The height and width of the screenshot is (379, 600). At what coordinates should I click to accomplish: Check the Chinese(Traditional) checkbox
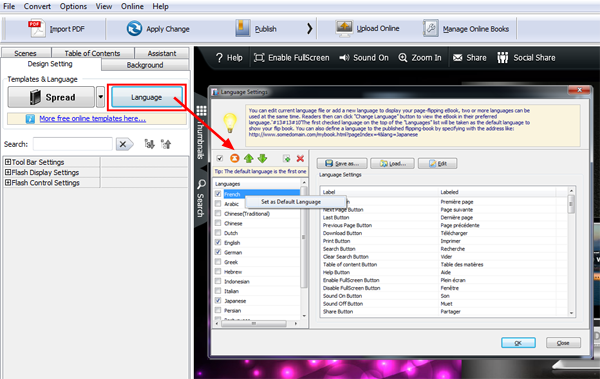pos(218,213)
